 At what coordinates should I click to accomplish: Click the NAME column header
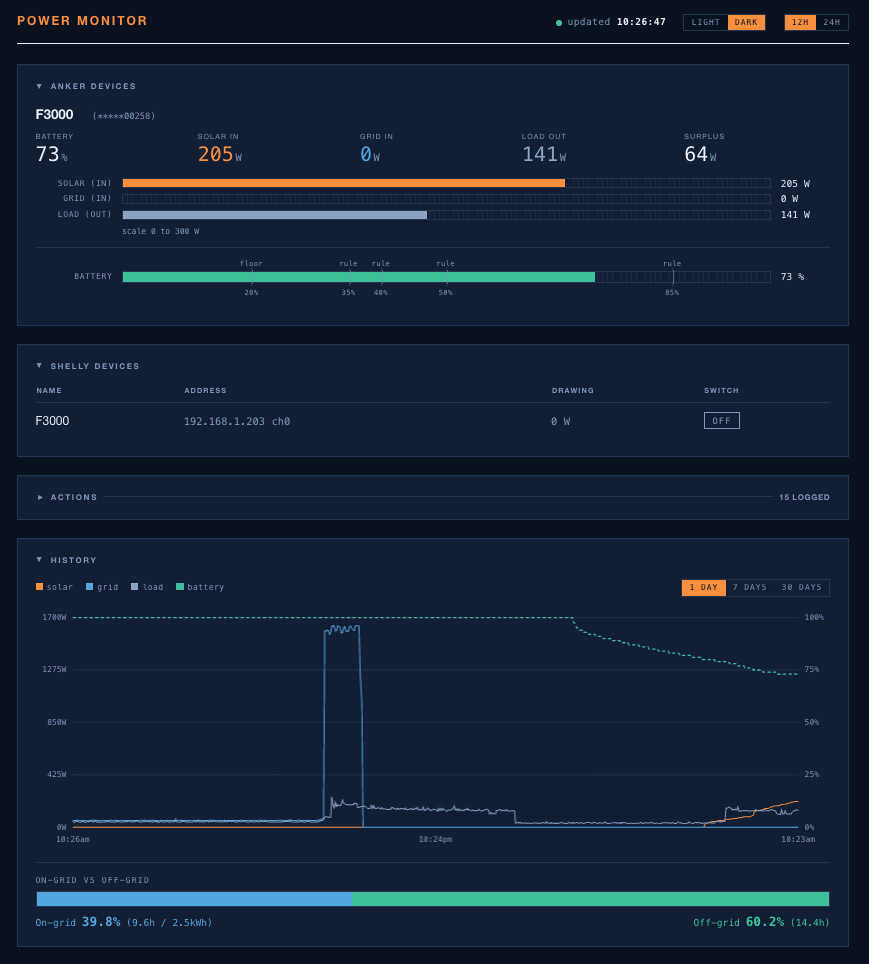[49, 390]
